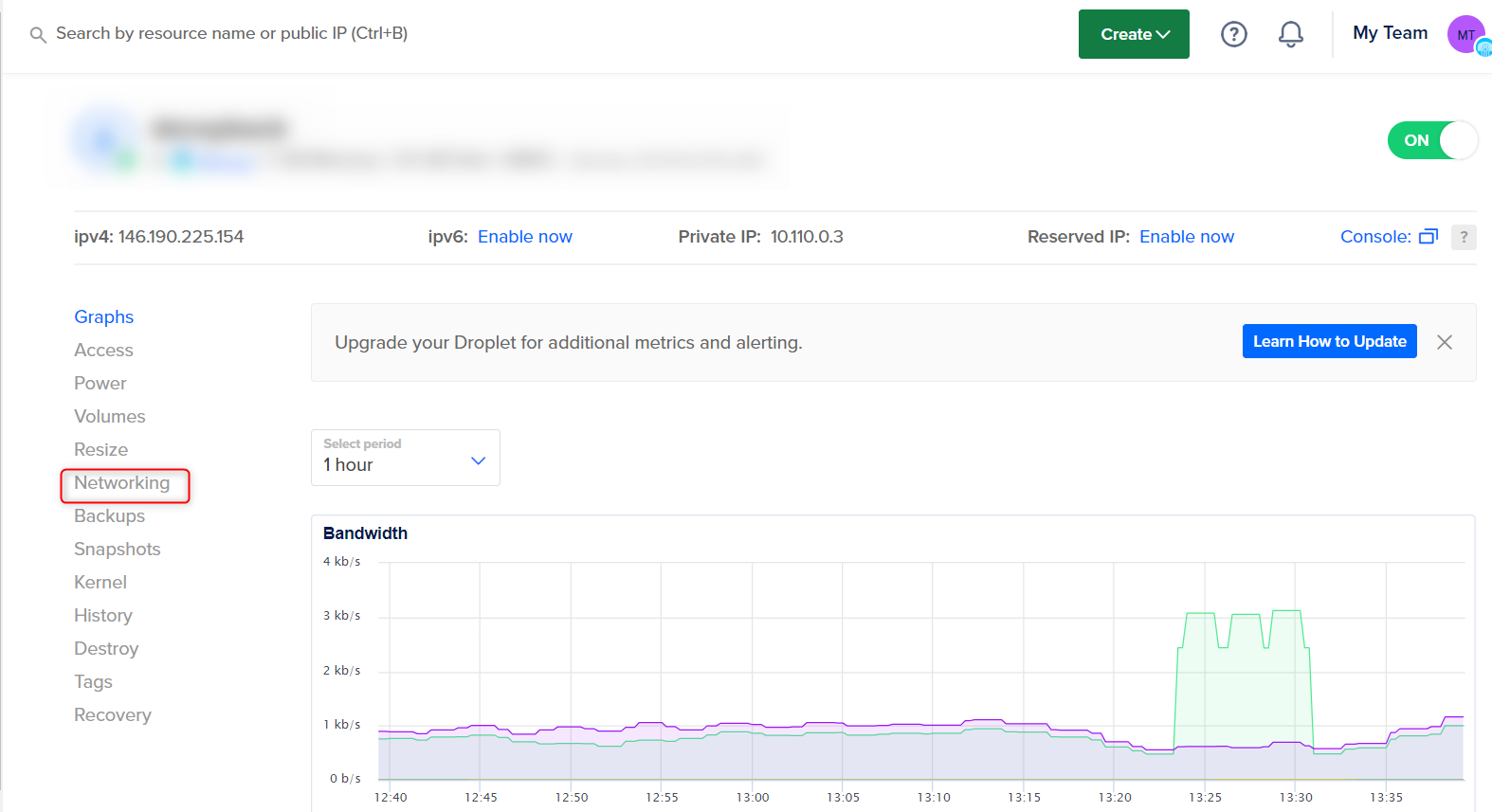Open the Destroy section
The height and width of the screenshot is (812, 1492).
pos(106,649)
